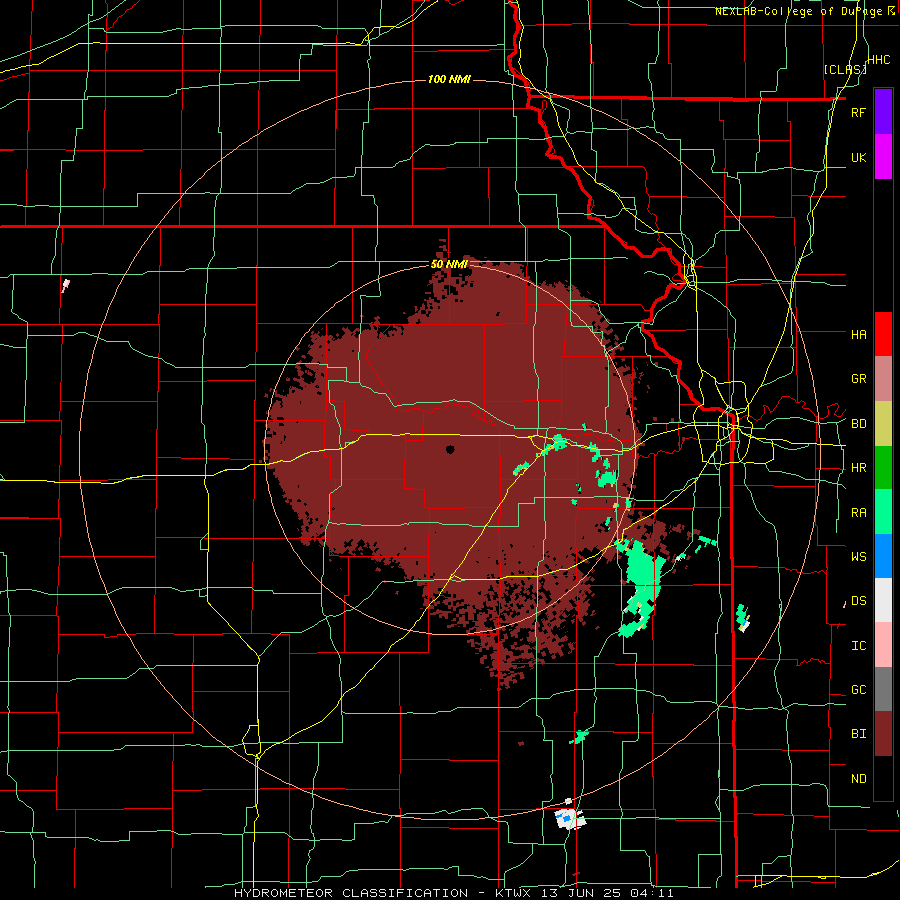Image resolution: width=900 pixels, height=900 pixels.
Task: Click the ND black legend swatch
Action: [883, 778]
